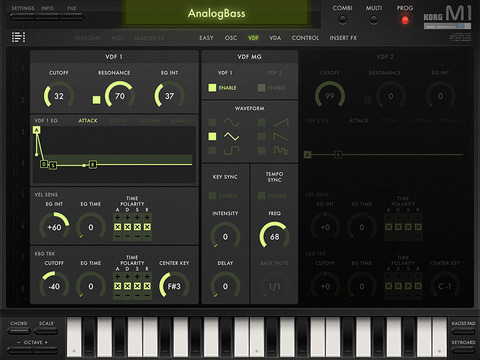Open the FILE button

pyautogui.click(x=72, y=16)
